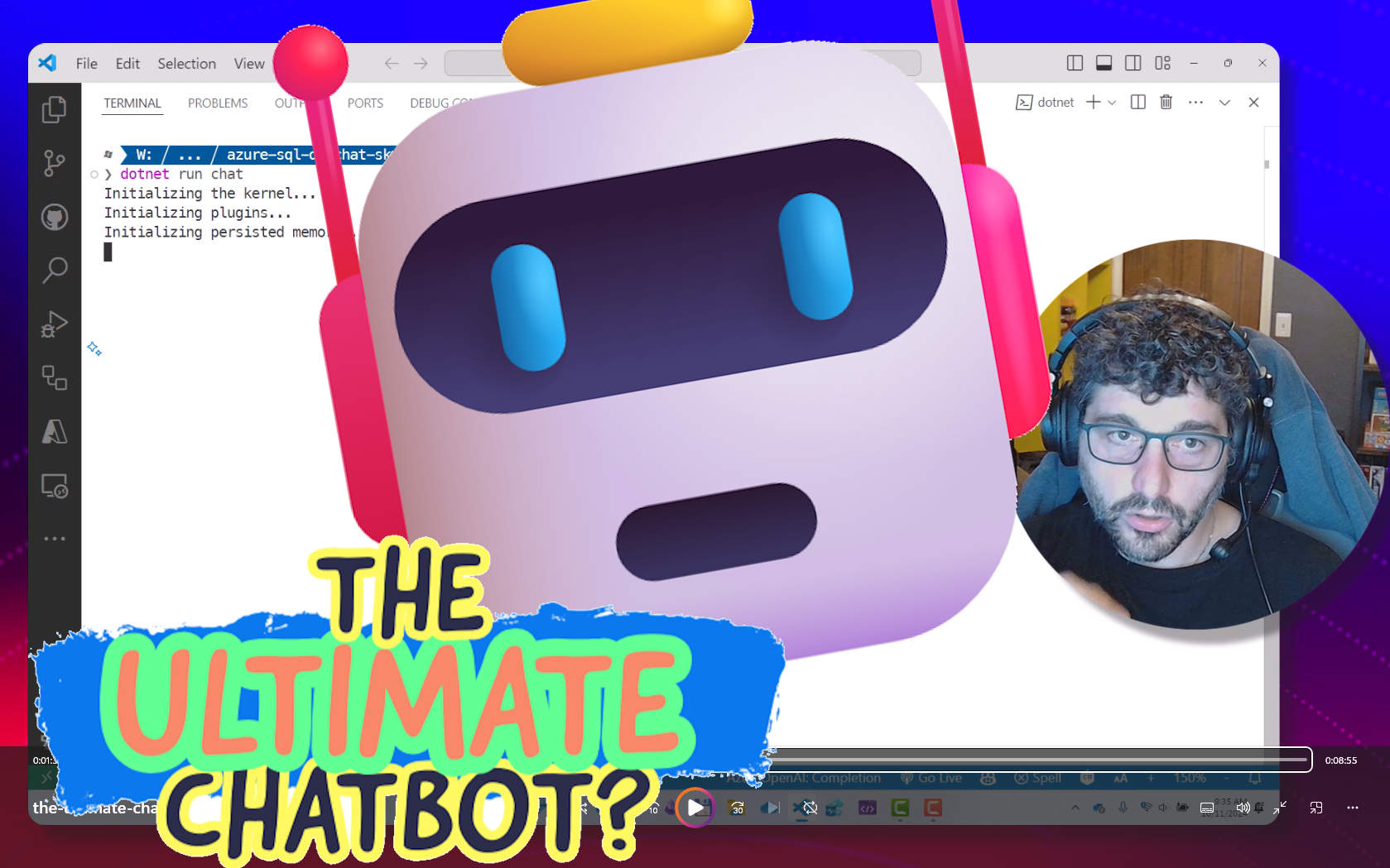1390x868 pixels.
Task: Open the Search view magnifier icon
Action: coord(55,270)
